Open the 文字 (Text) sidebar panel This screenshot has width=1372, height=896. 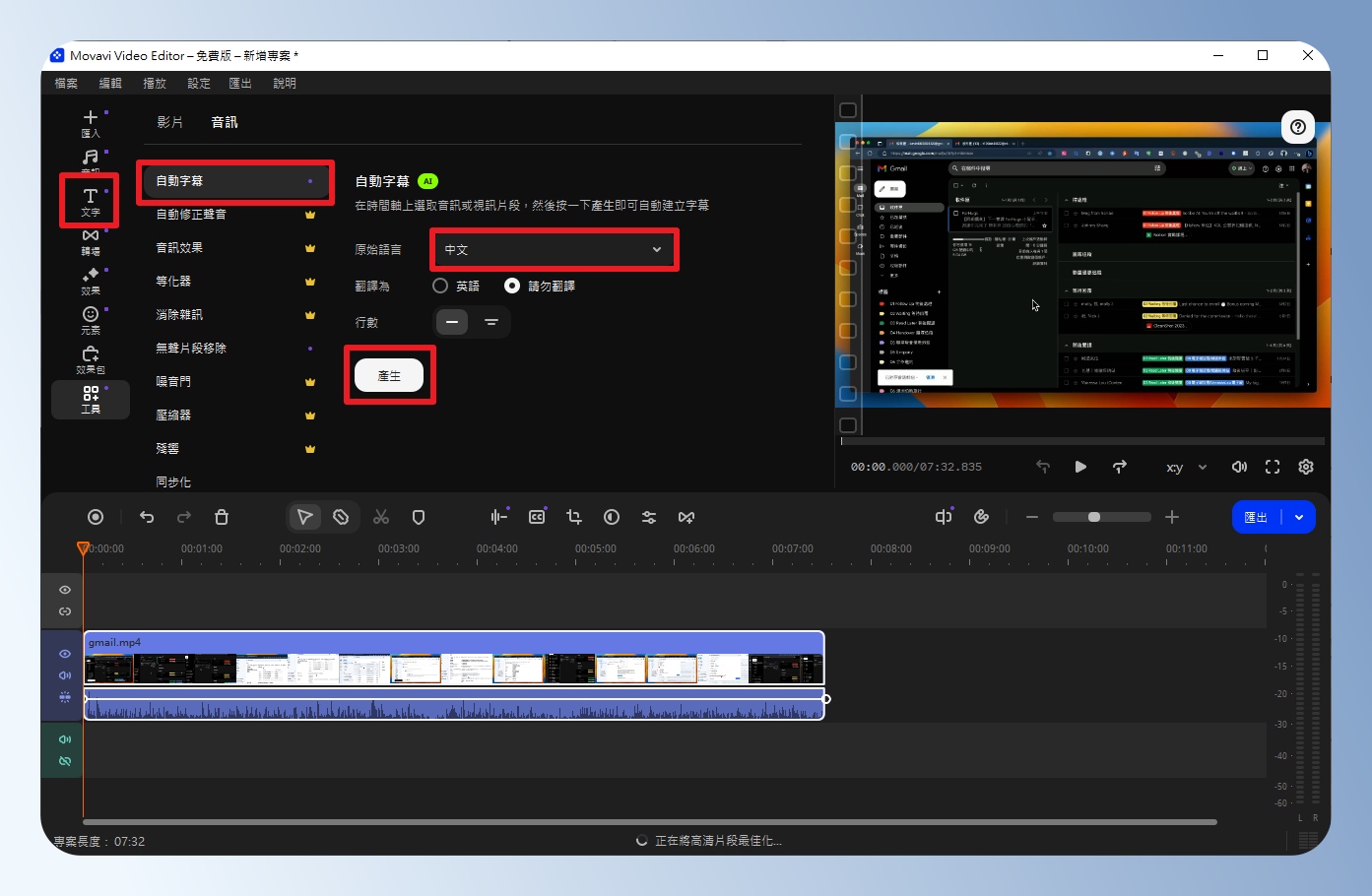point(90,201)
